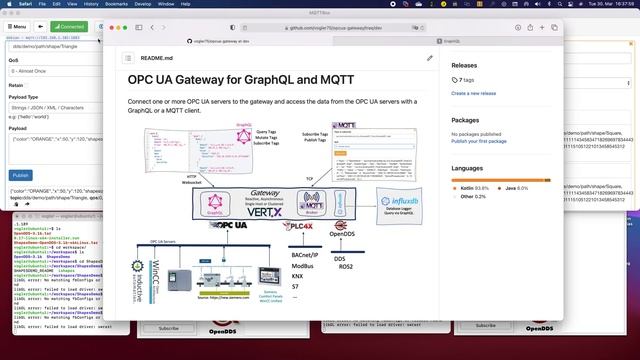Screen dimensions: 640x360
Task: Delete the published message with trash icon
Action: point(16,204)
